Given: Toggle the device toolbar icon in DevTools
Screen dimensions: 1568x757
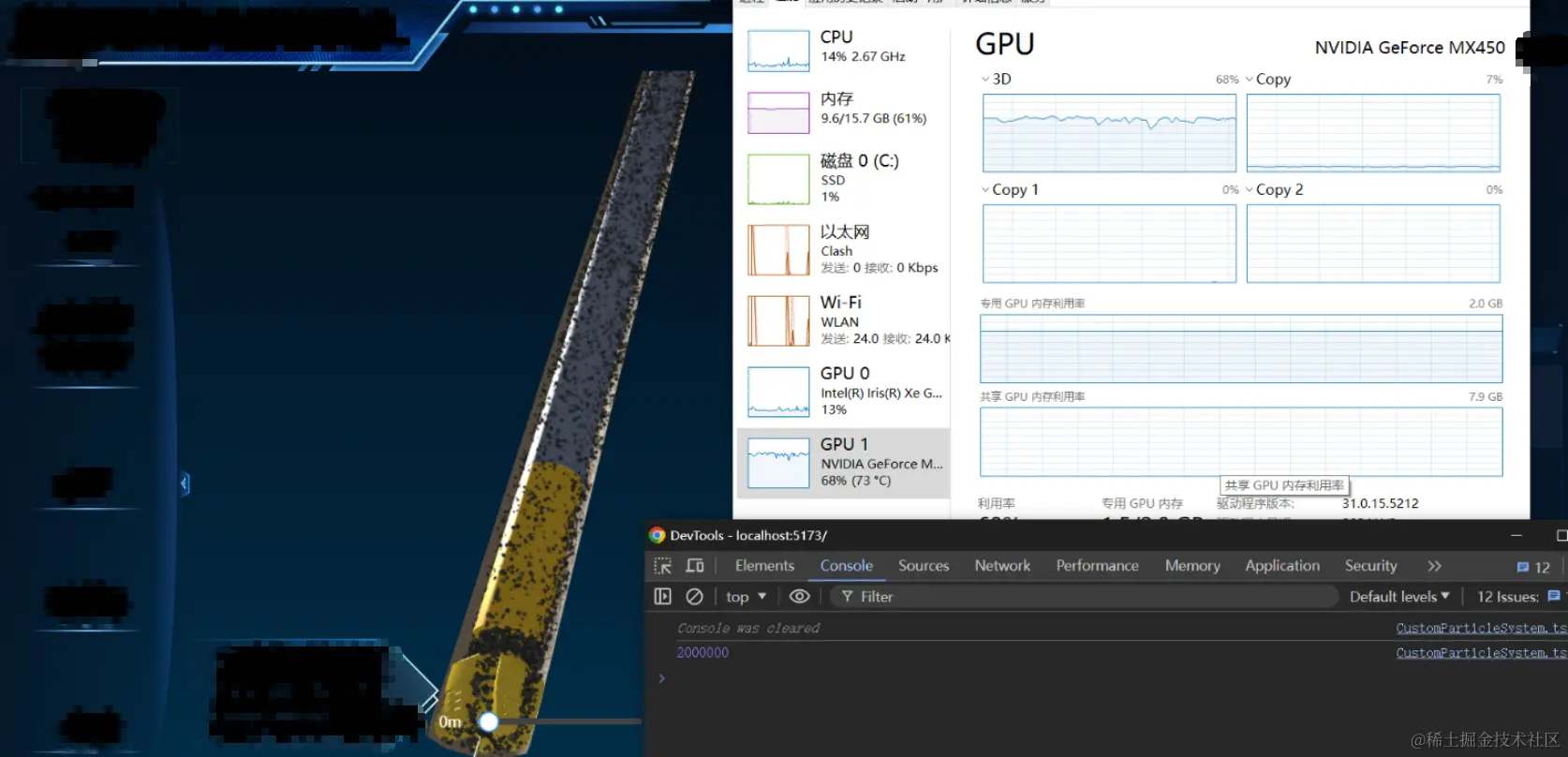Looking at the screenshot, I should [x=695, y=566].
